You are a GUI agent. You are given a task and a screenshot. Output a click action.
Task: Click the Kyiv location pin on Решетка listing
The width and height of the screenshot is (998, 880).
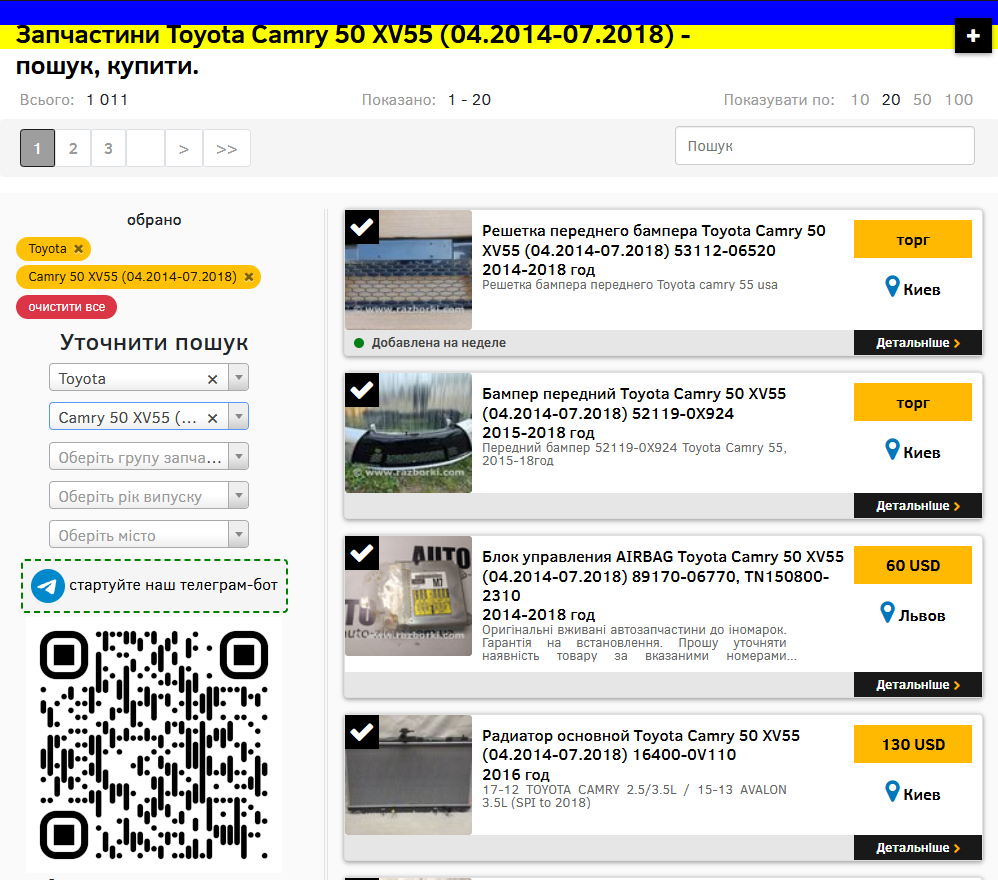coord(892,286)
